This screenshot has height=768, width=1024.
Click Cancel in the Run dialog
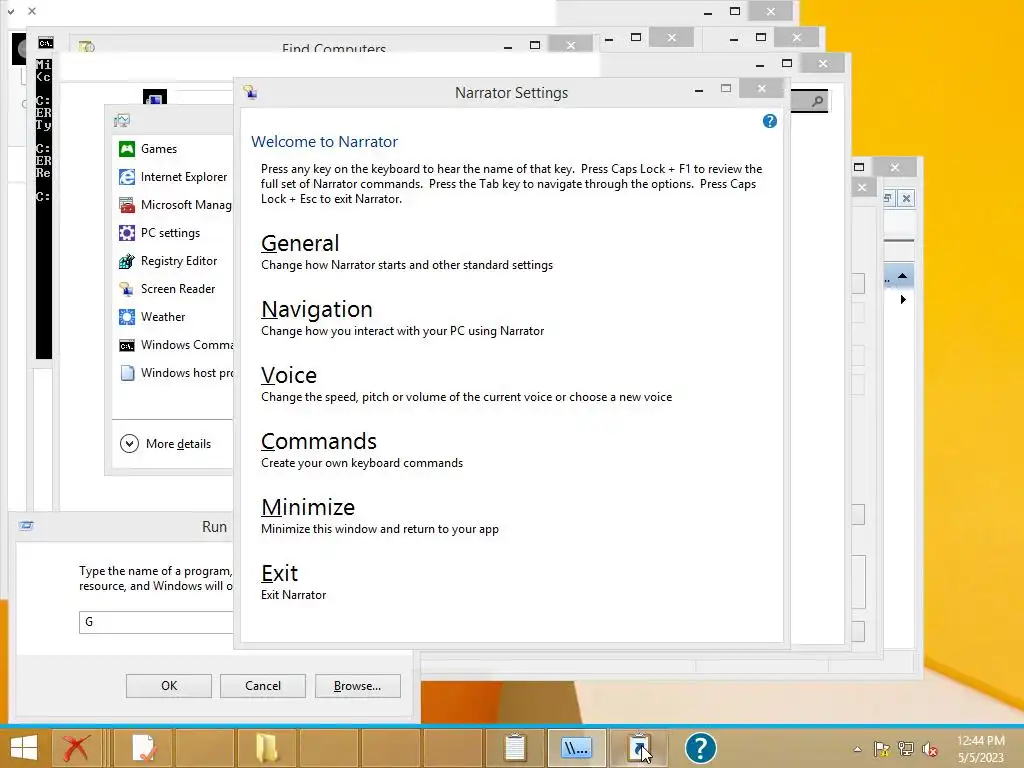[x=263, y=686]
